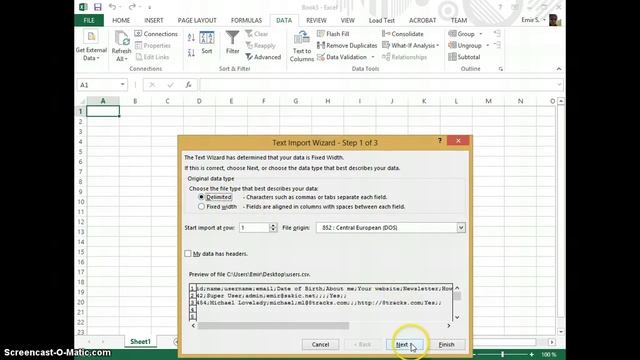Image resolution: width=640 pixels, height=360 pixels.
Task: Click Group in Outline section
Action: coord(462,34)
